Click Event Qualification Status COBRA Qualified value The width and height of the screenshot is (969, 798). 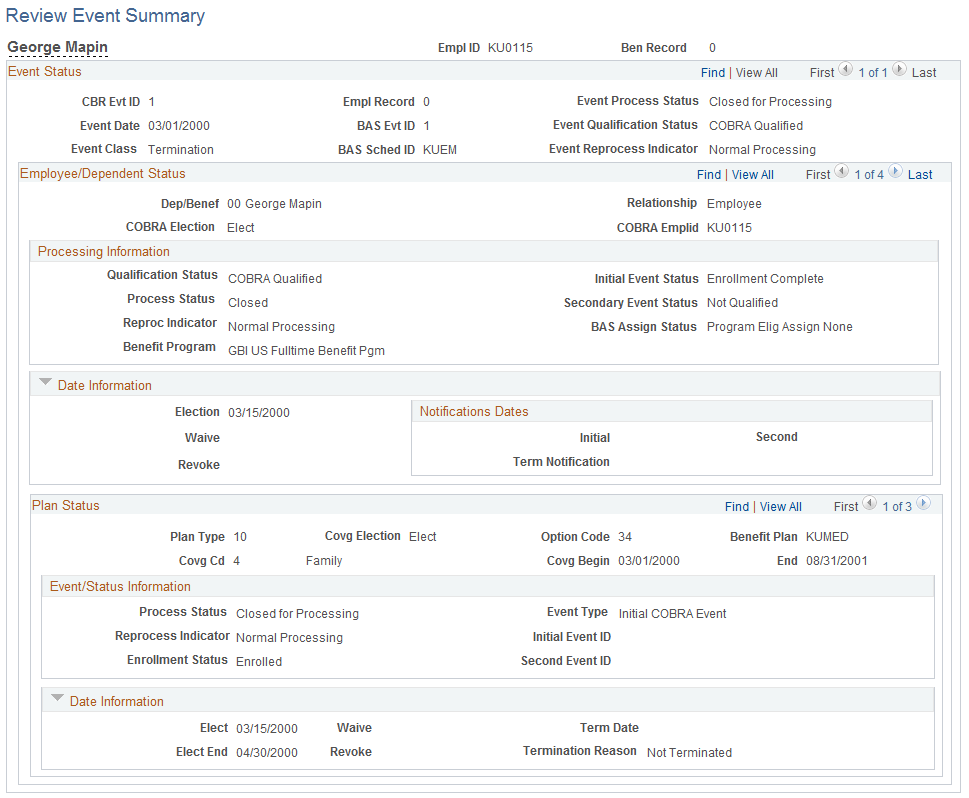[756, 125]
